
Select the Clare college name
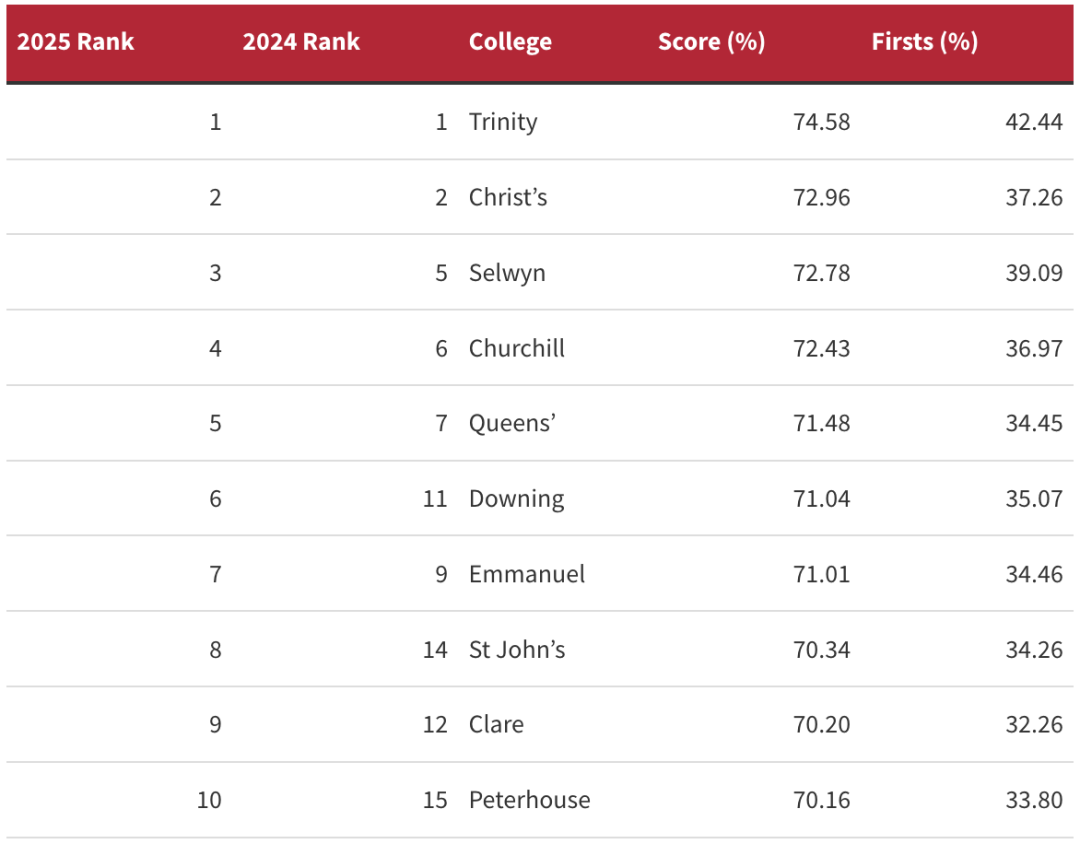pyautogui.click(x=497, y=725)
